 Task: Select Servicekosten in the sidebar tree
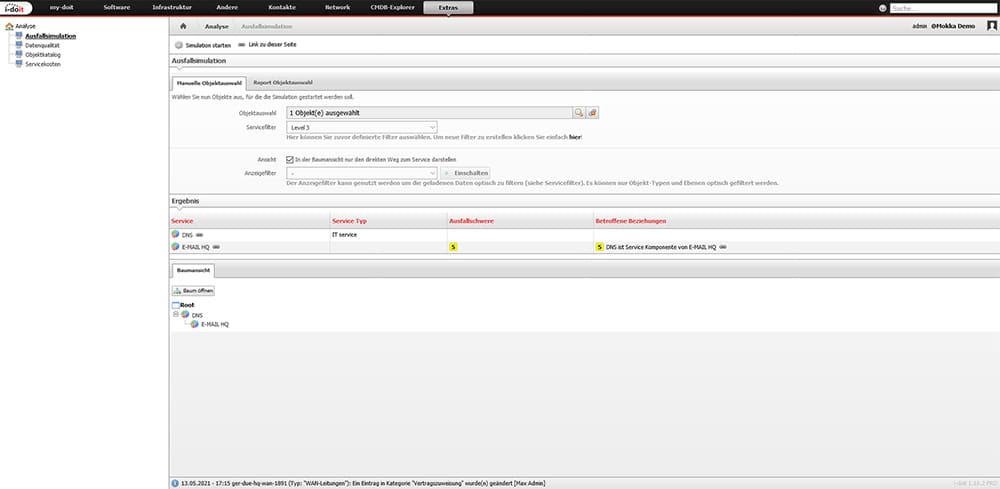point(43,64)
